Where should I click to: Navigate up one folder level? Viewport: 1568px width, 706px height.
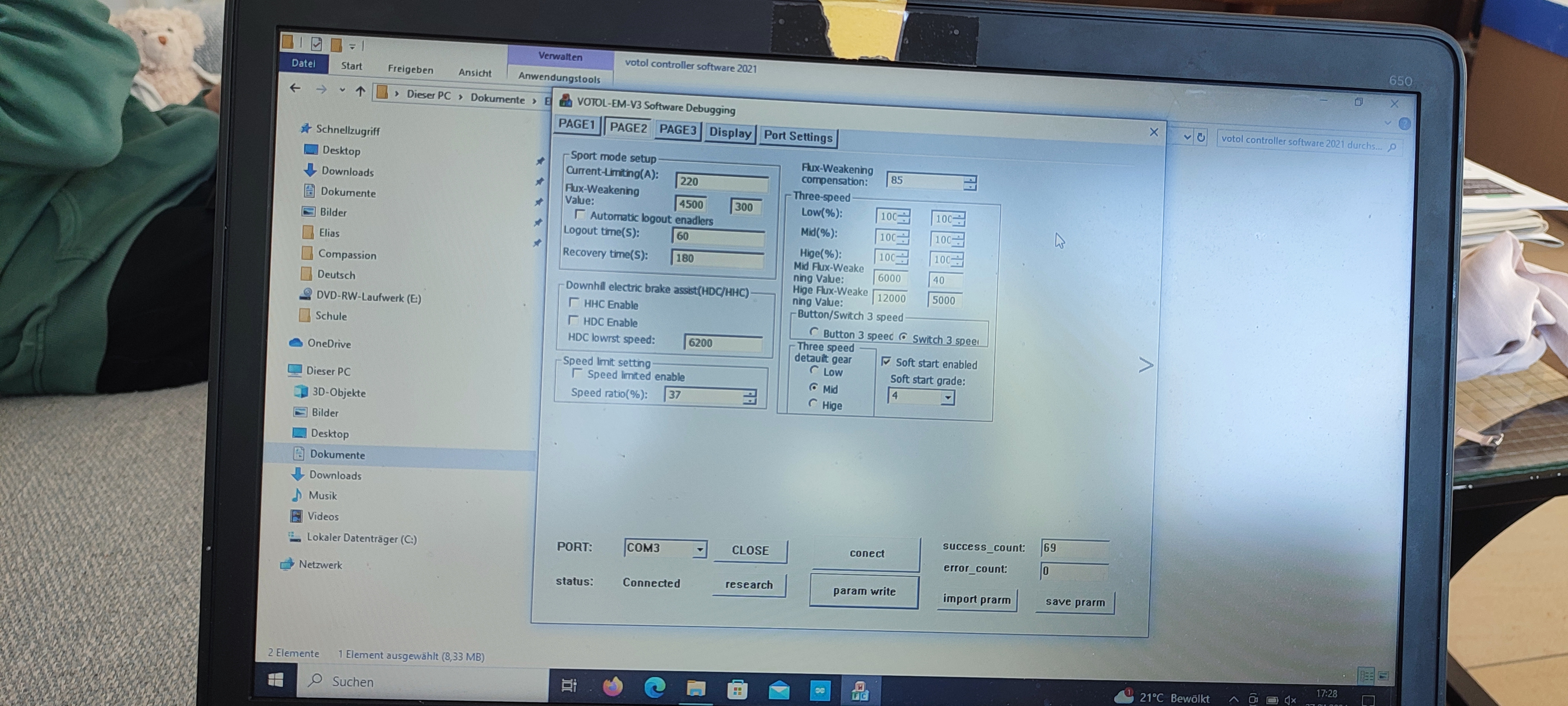[360, 91]
